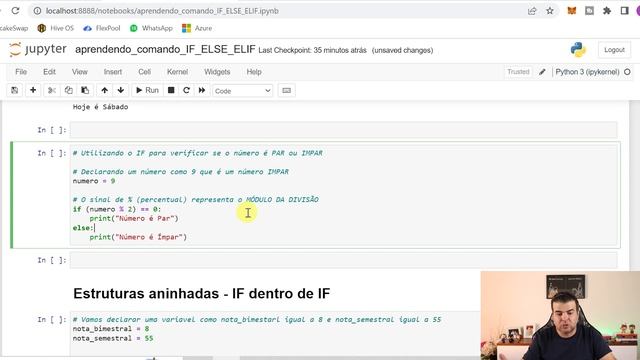640x360 pixels.
Task: Toggle browser side panel icon
Action: pyautogui.click(x=624, y=11)
